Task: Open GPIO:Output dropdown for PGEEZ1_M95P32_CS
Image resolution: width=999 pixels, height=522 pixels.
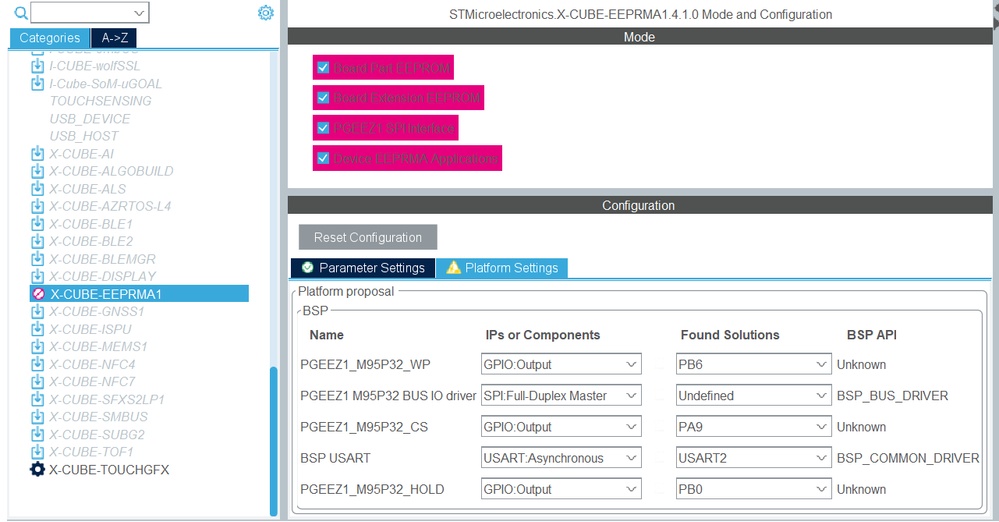Action: [561, 427]
